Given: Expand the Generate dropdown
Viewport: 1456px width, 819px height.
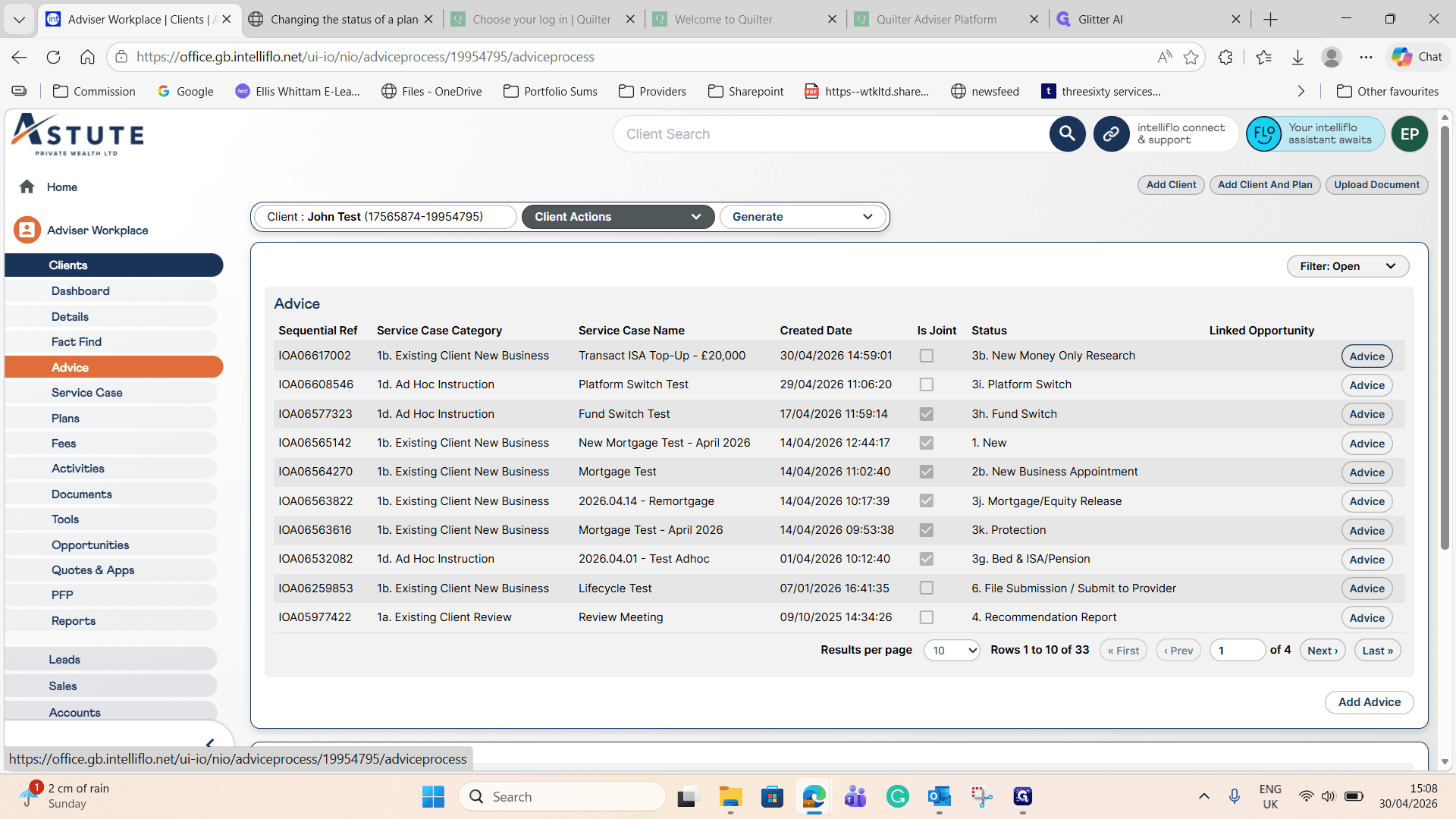Looking at the screenshot, I should click(x=802, y=217).
